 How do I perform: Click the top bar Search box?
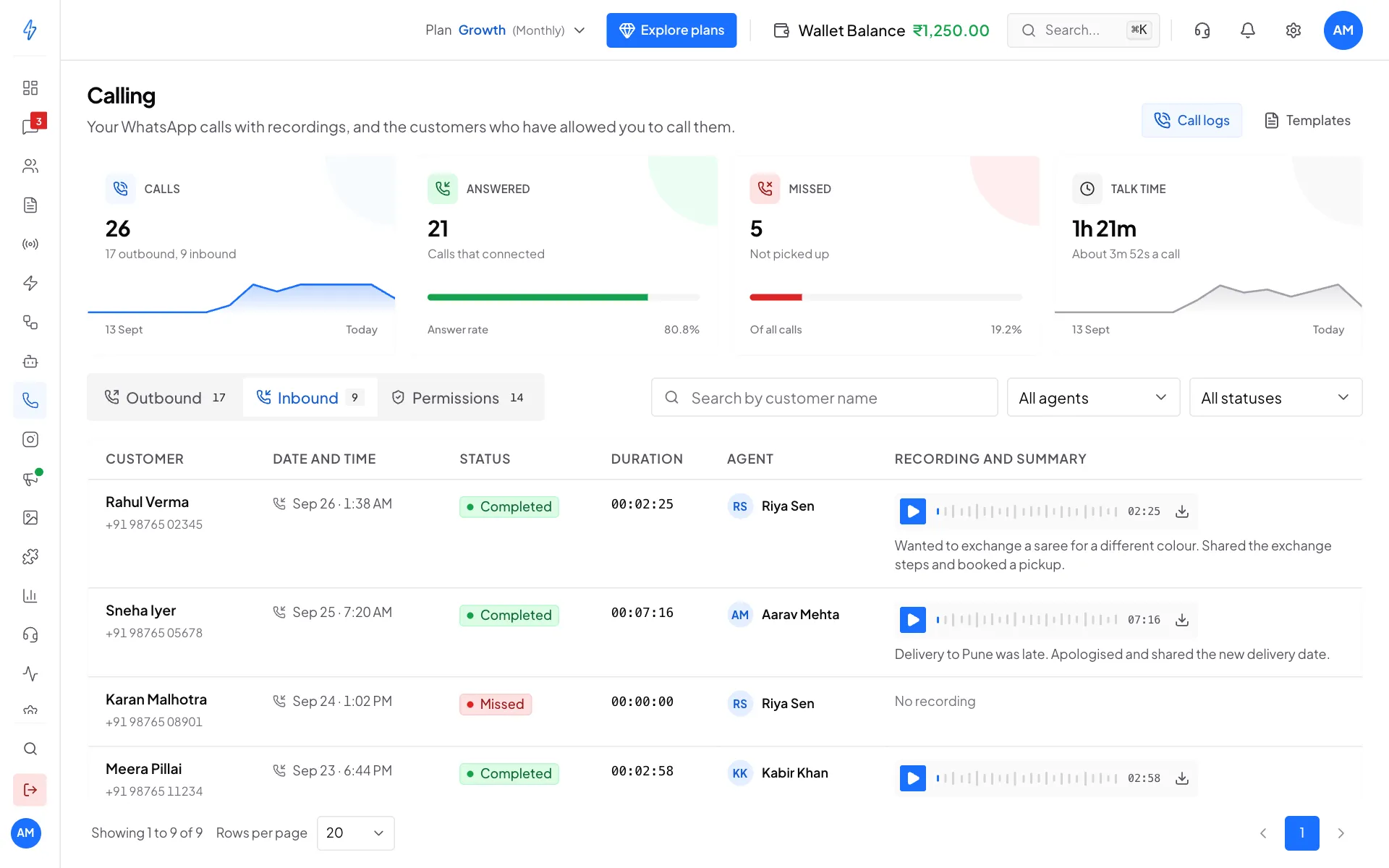point(1083,30)
